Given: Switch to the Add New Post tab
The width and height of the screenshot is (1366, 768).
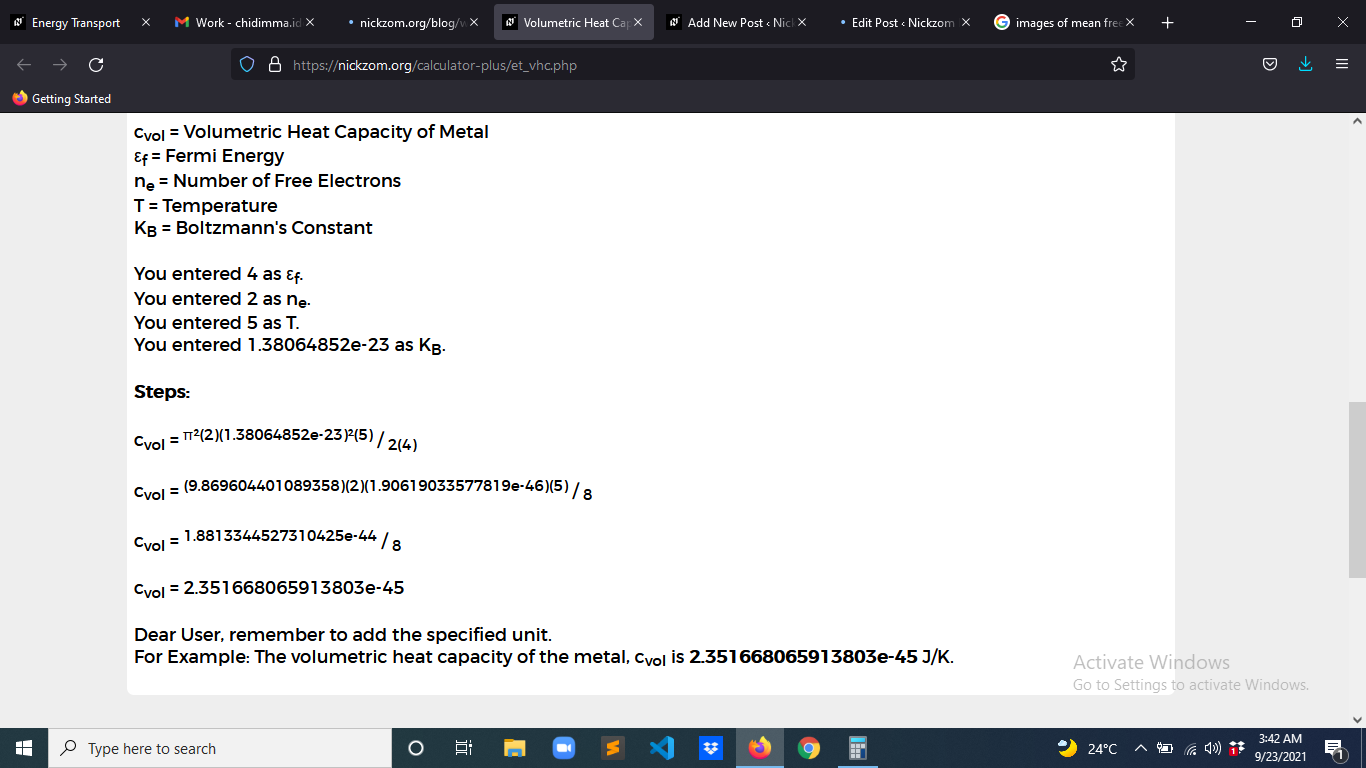Looking at the screenshot, I should 738,22.
